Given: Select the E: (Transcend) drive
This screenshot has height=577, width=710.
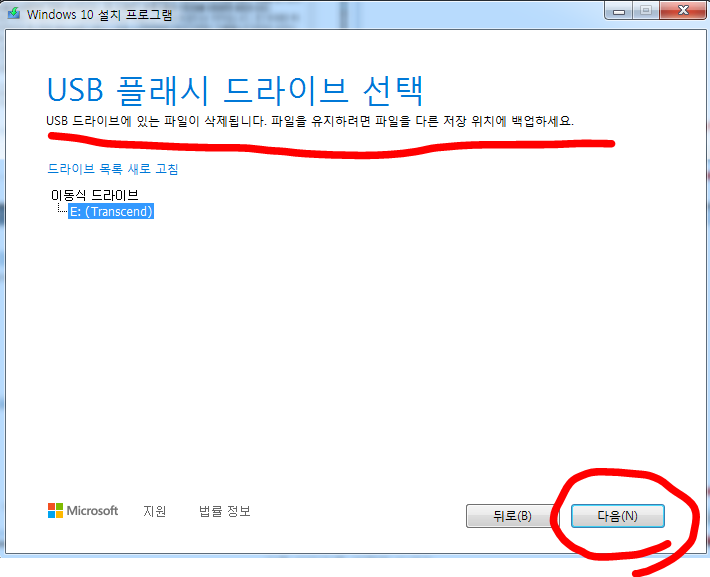Looking at the screenshot, I should coord(111,212).
